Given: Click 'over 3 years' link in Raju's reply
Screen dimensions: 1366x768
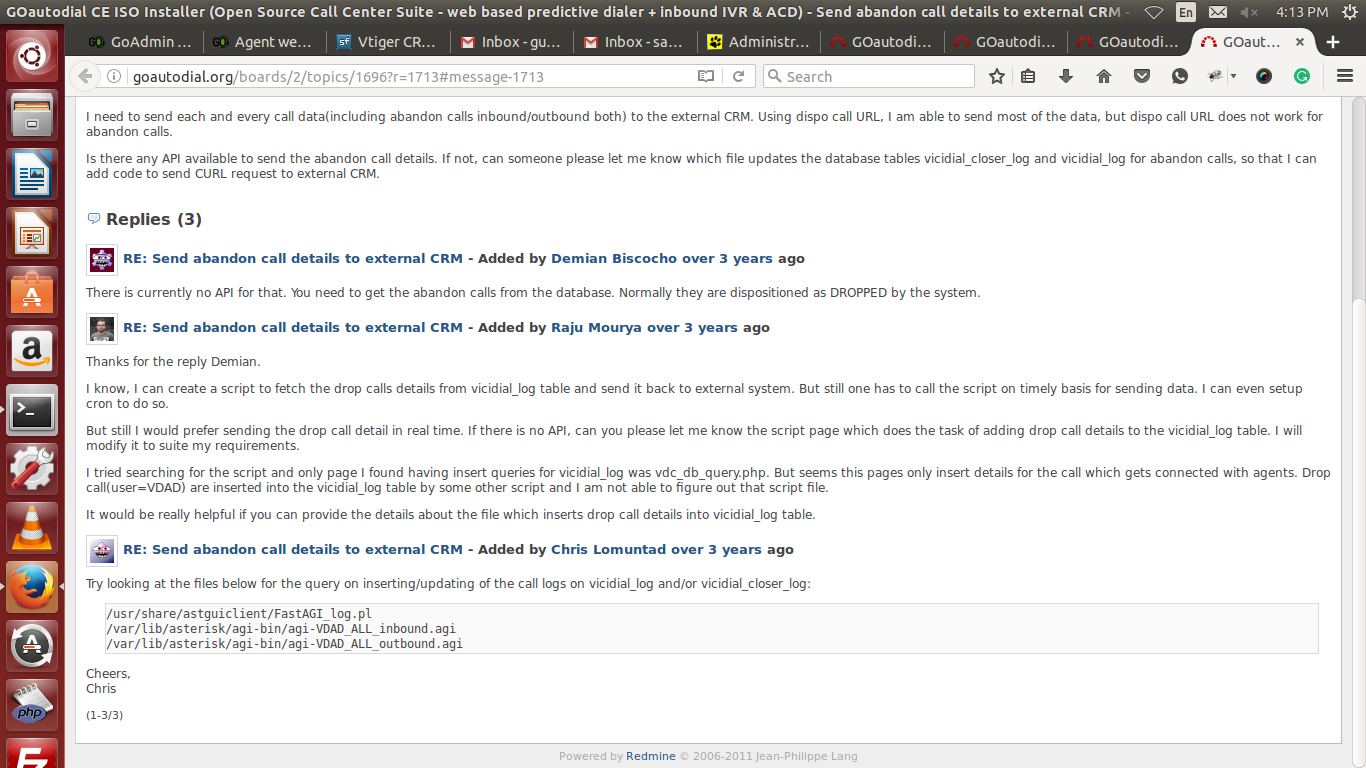Looking at the screenshot, I should pos(692,327).
